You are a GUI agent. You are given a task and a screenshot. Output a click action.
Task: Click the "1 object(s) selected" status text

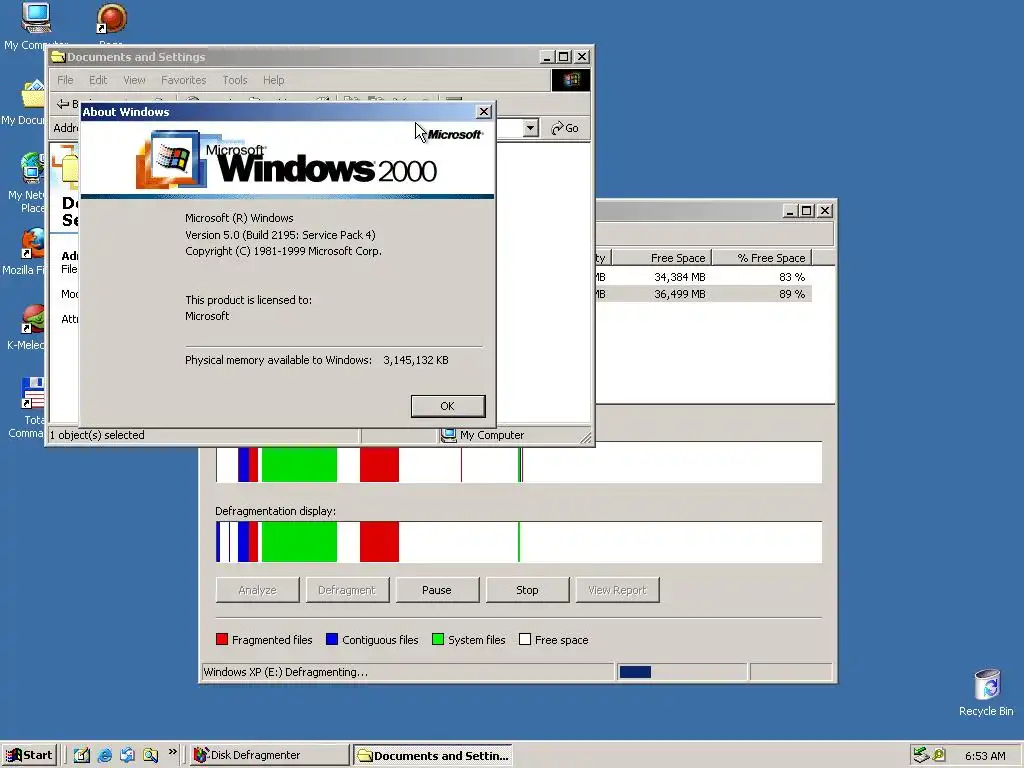click(97, 435)
